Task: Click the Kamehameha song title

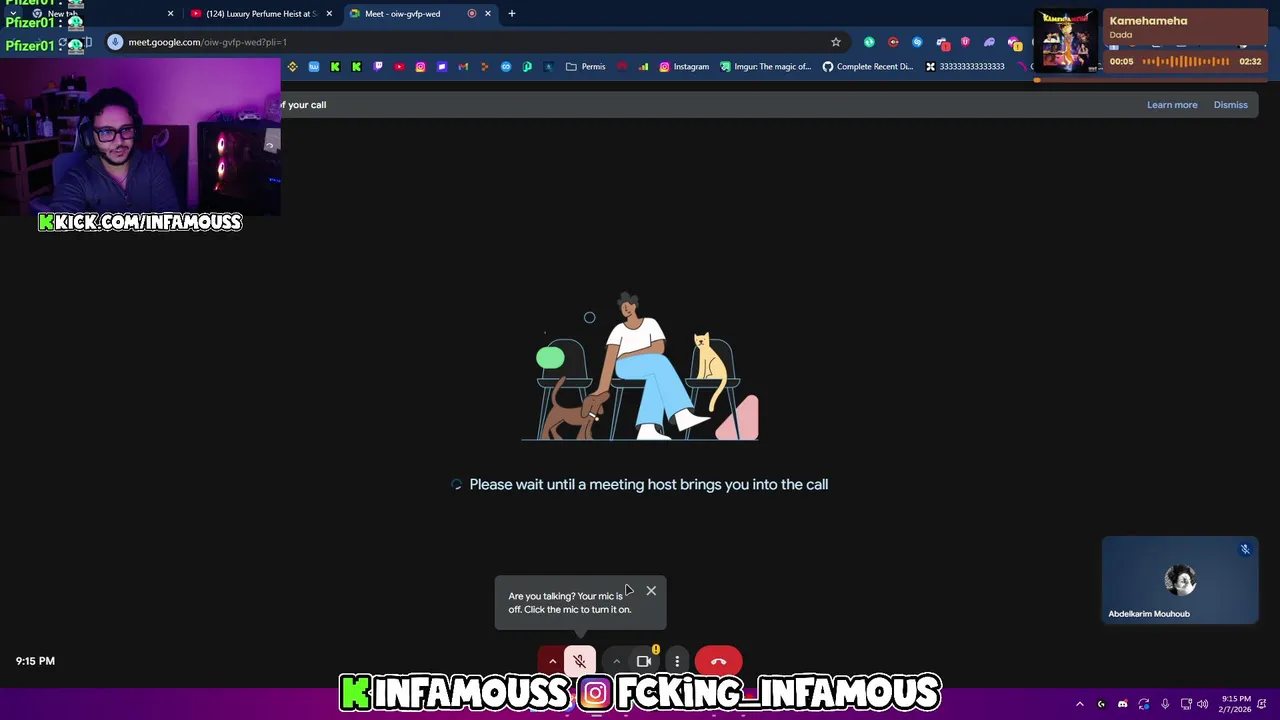Action: (x=1148, y=21)
